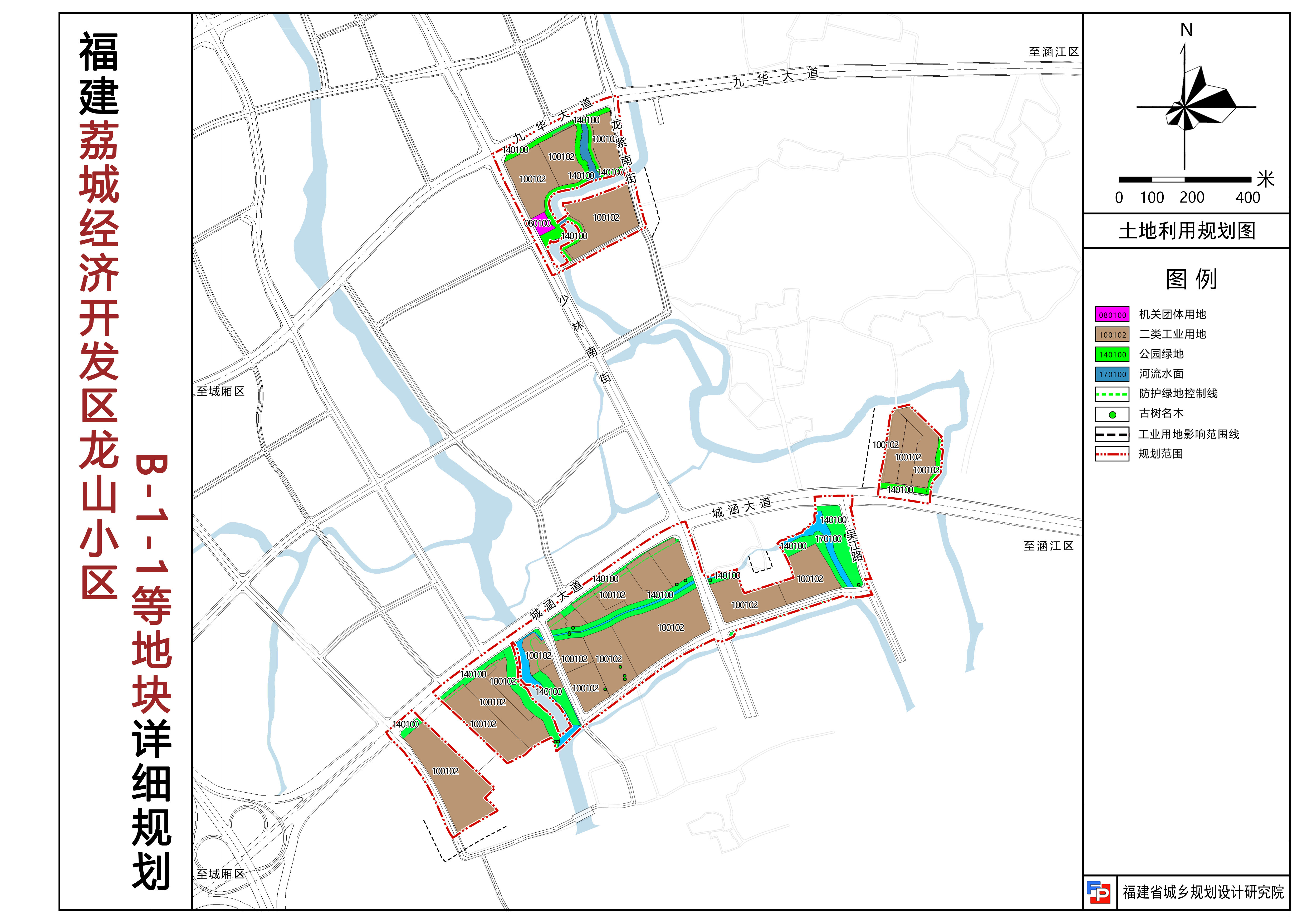Click the red dash-dot planning boundary legend symbol
This screenshot has height=924, width=1307.
pos(1112,455)
